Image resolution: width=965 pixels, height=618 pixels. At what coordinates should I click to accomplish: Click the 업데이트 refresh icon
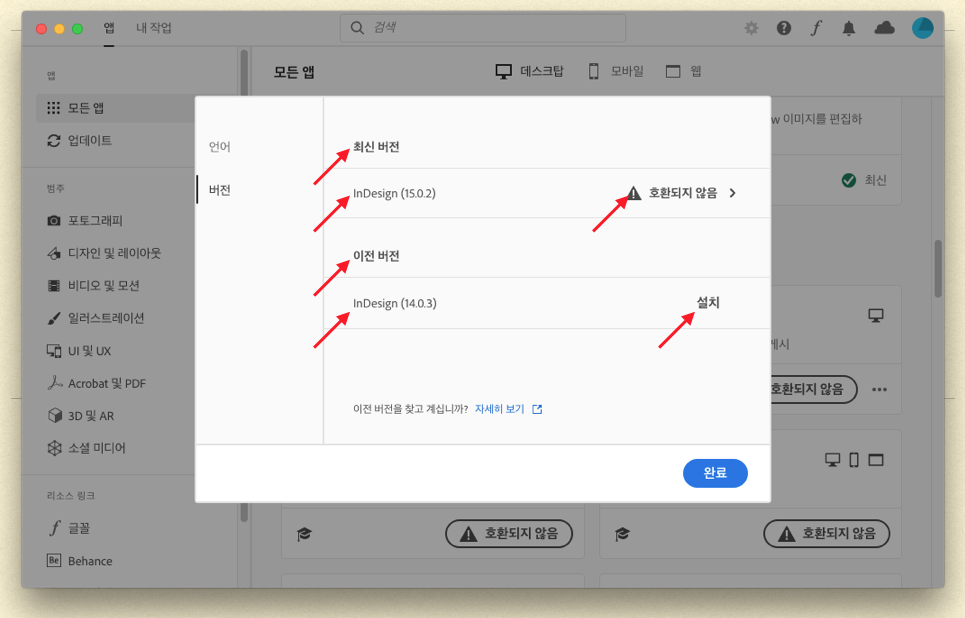[x=54, y=140]
